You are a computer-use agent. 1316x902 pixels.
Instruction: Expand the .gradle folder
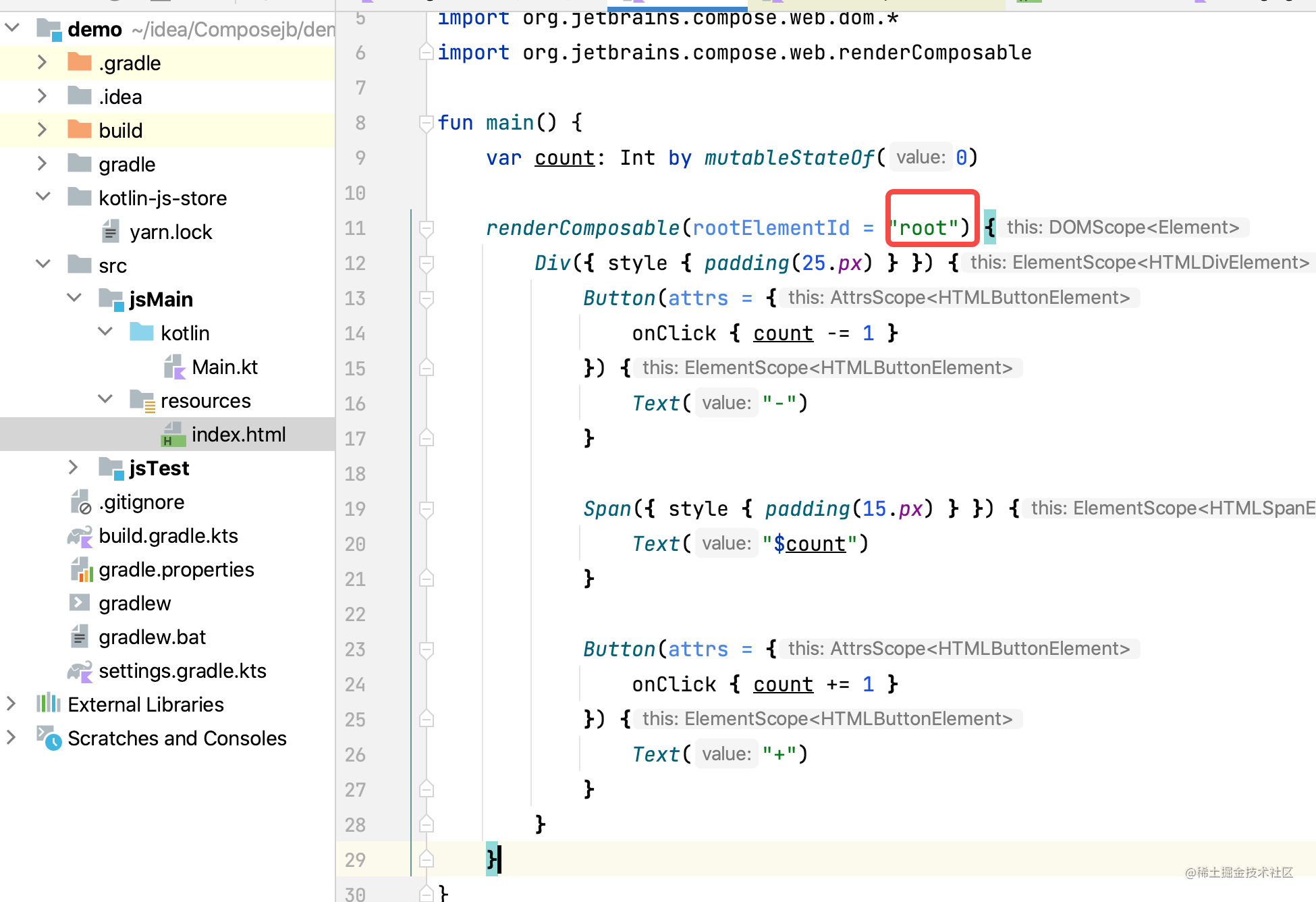[42, 63]
